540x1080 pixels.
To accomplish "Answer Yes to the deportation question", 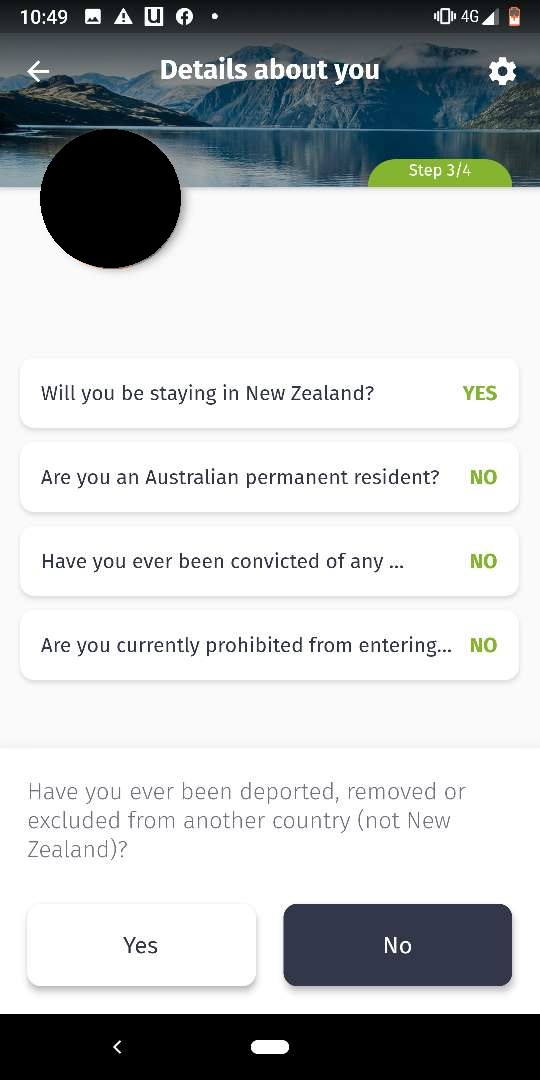I will [x=141, y=945].
